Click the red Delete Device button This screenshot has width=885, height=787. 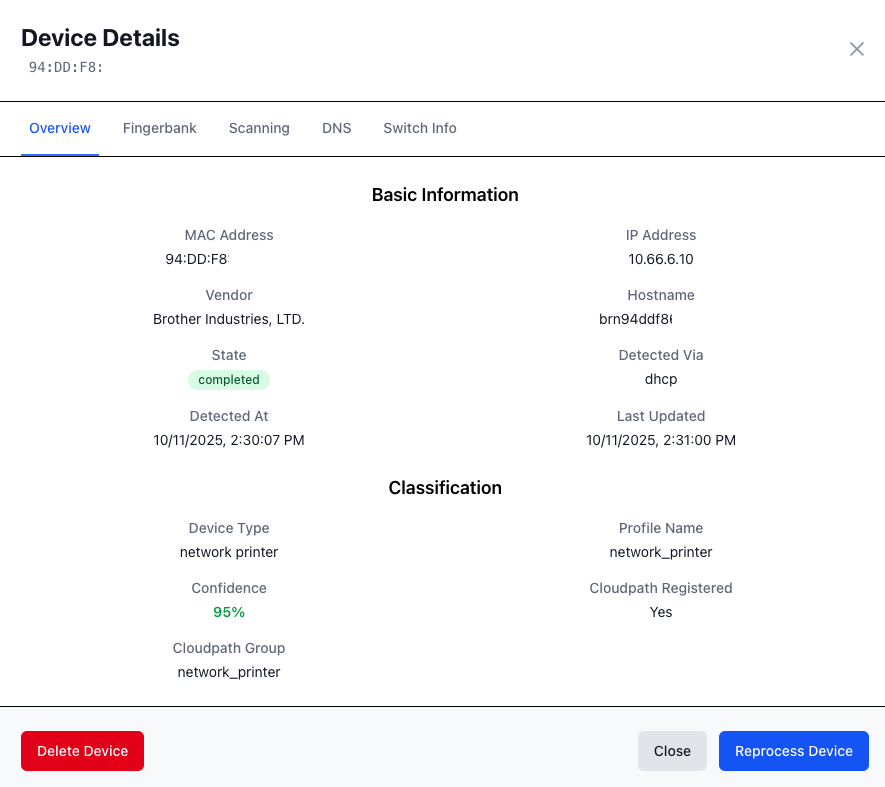(x=82, y=751)
